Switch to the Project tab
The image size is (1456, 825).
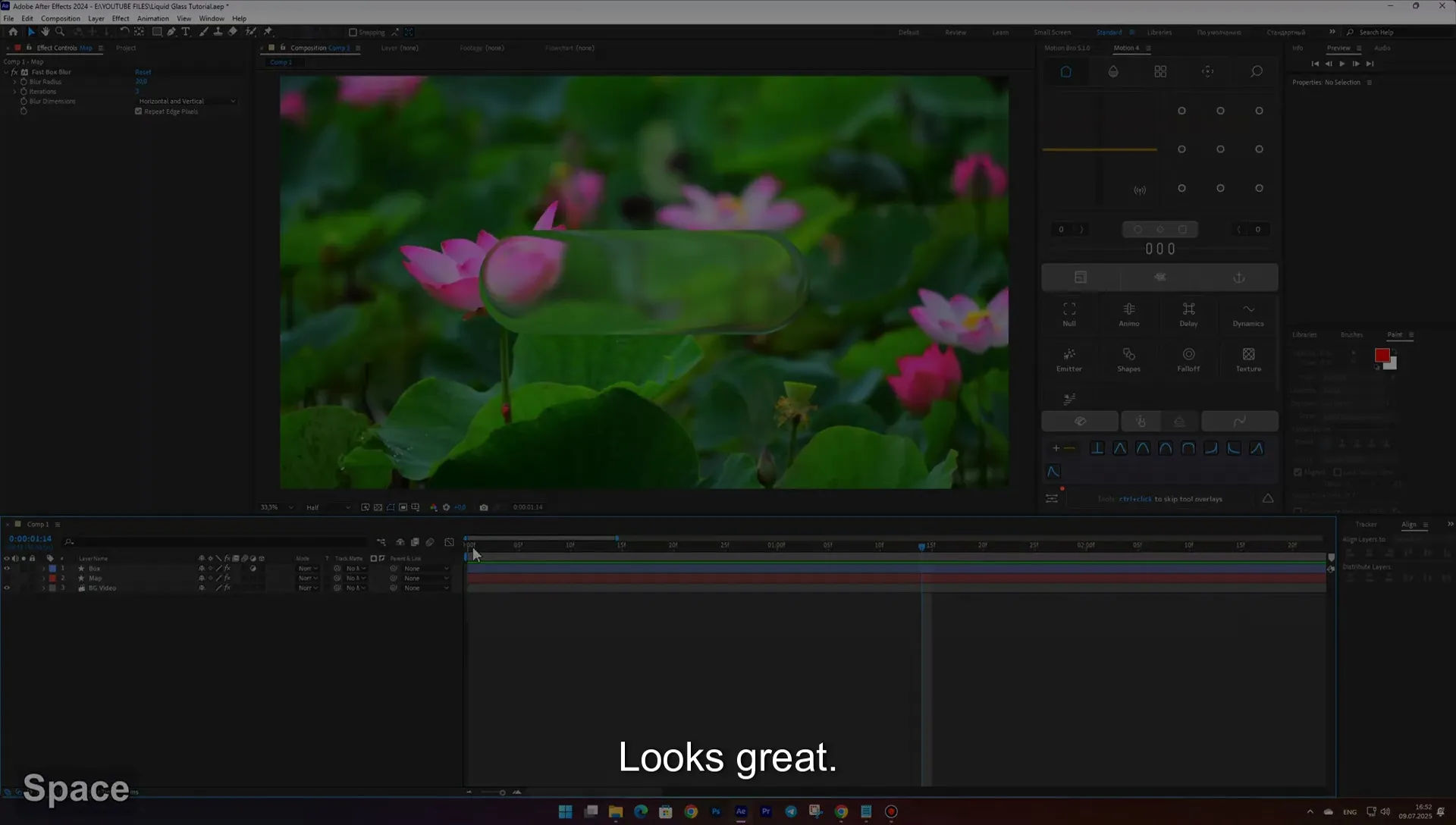[126, 48]
